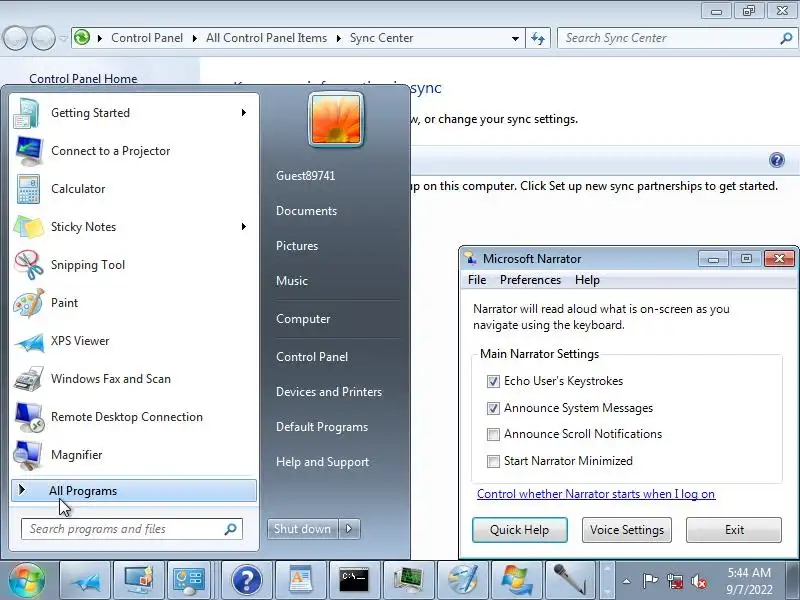Expand the Getting Started submenu arrow
Image resolution: width=800 pixels, height=600 pixels.
244,112
